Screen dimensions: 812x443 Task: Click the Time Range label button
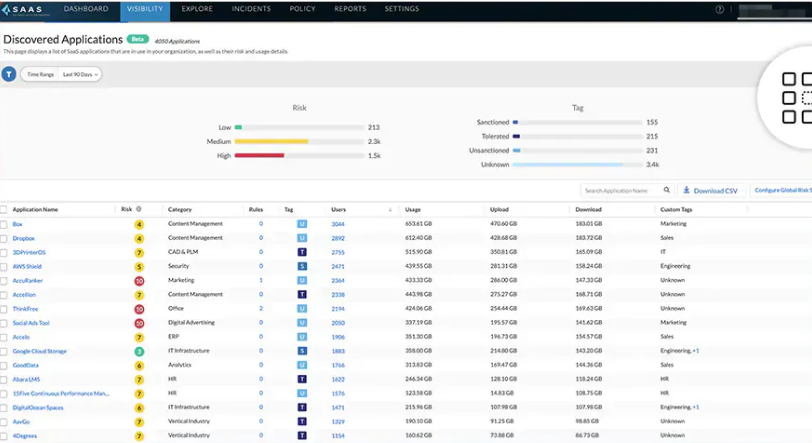(40, 74)
